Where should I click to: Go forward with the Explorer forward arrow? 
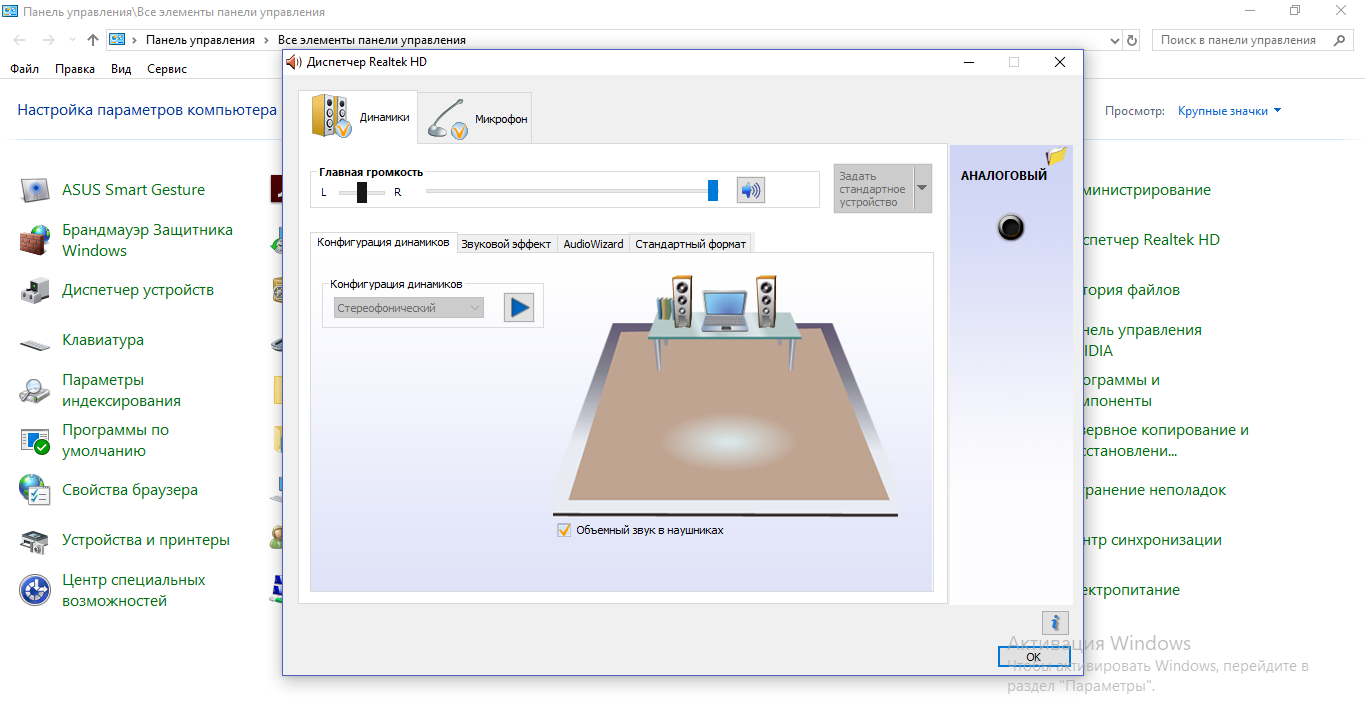coord(48,40)
